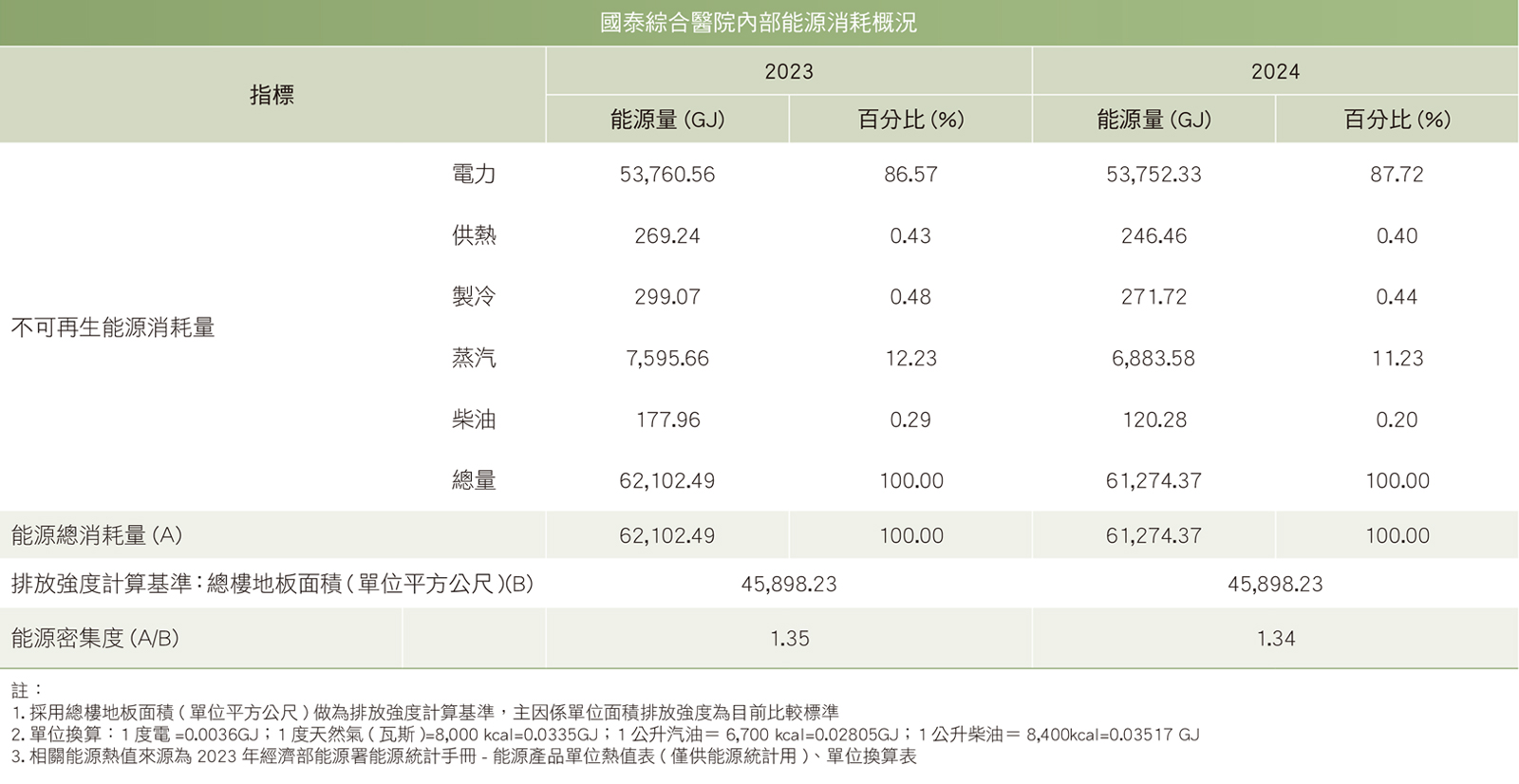Viewport: 1519px width, 784px height.
Task: Click the steam value 6,883.58
Action: (1153, 359)
